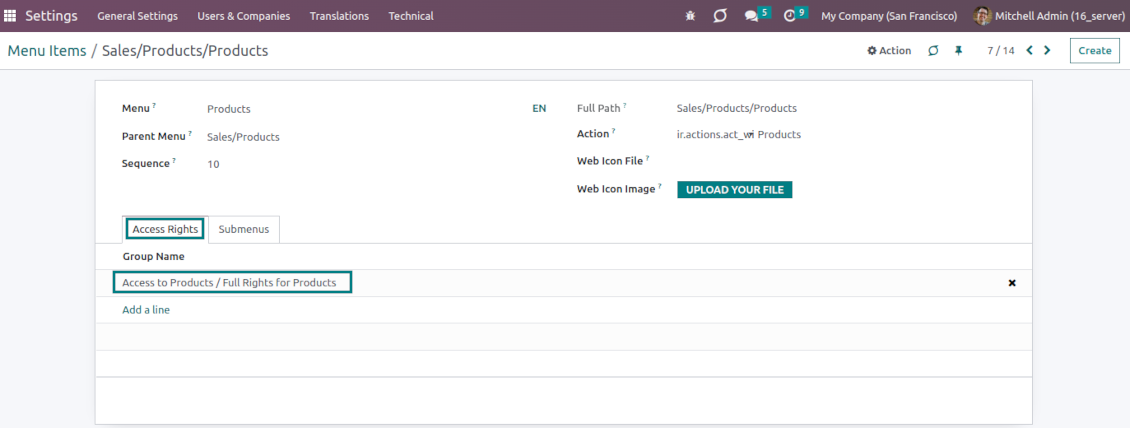
Task: Open the Action gear dropdown
Action: [x=889, y=51]
